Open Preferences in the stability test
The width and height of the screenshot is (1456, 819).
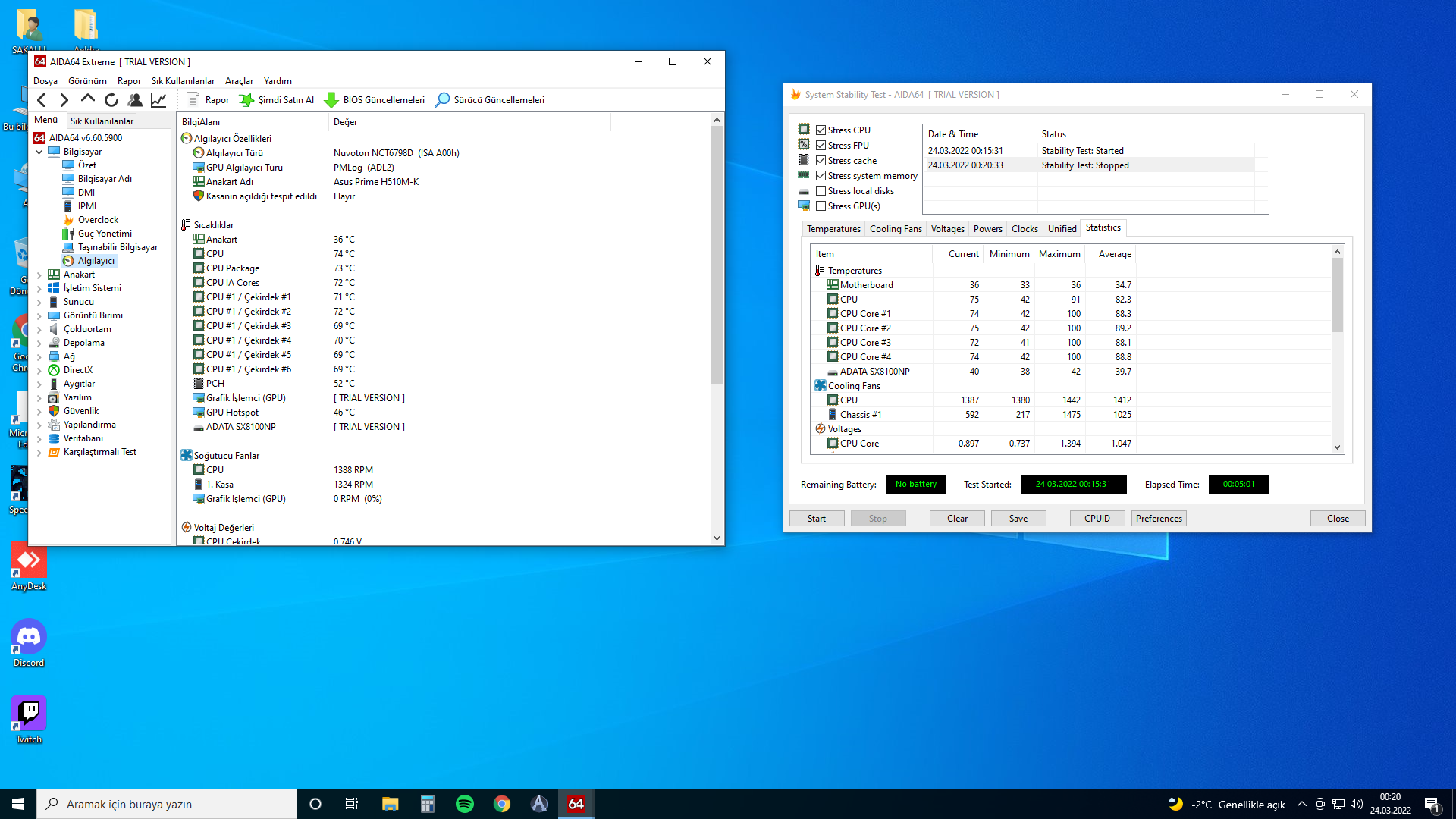1159,519
